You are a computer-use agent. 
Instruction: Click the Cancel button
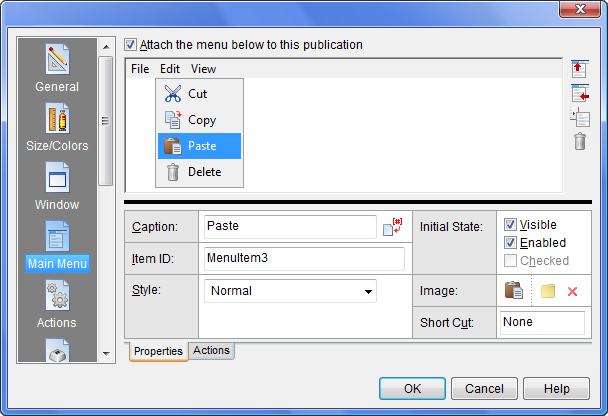(484, 389)
